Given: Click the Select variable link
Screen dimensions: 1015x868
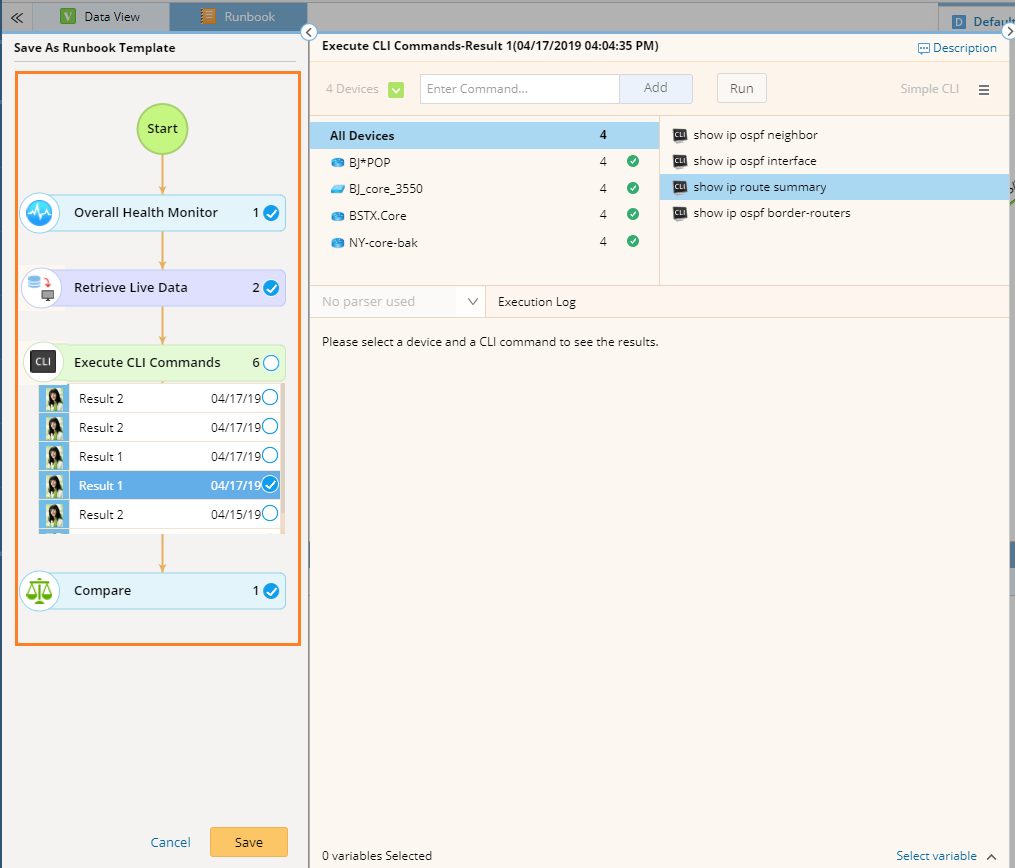Looking at the screenshot, I should click(936, 856).
